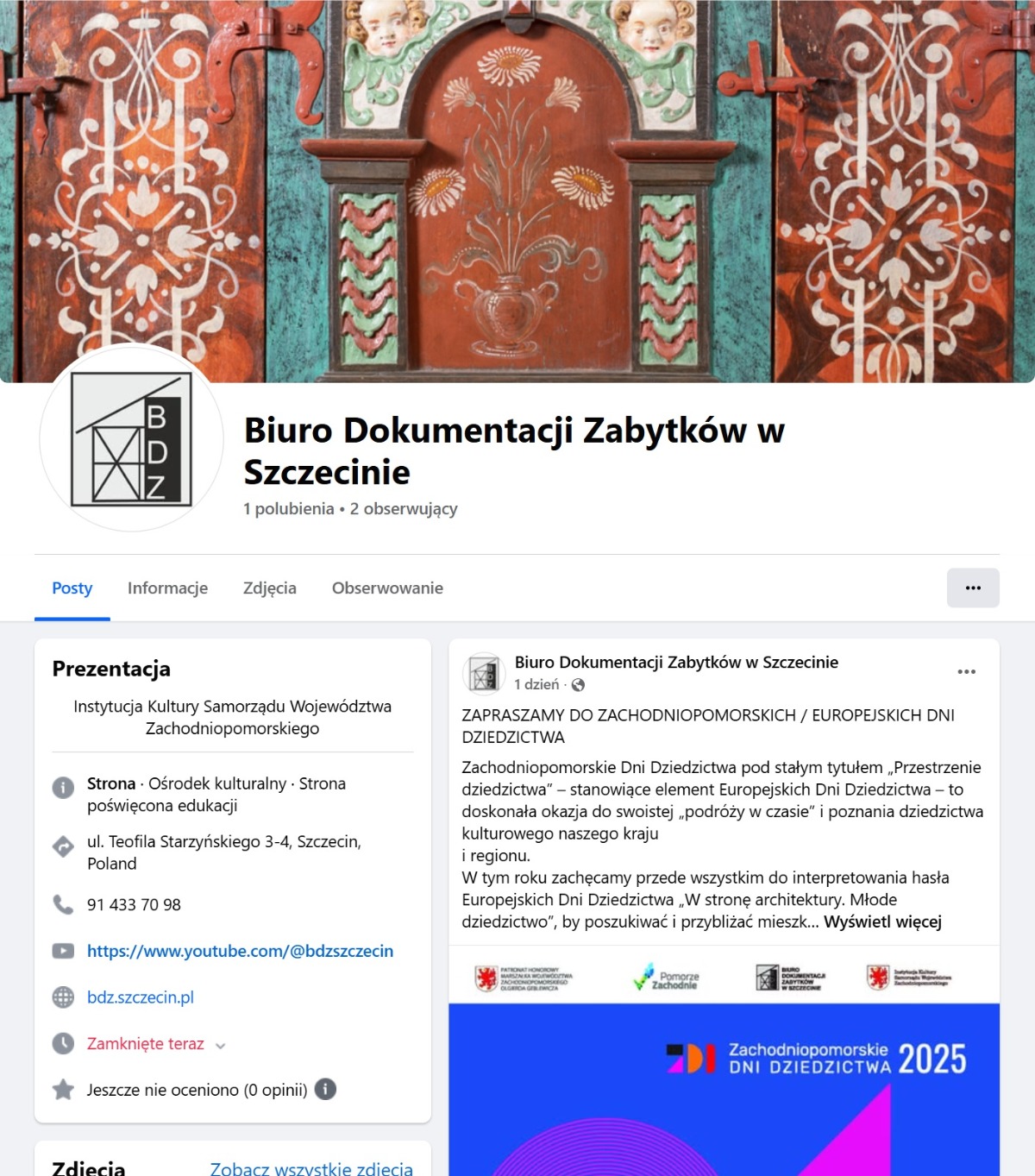This screenshot has width=1035, height=1176.
Task: Switch to the Informacje tab
Action: (167, 588)
